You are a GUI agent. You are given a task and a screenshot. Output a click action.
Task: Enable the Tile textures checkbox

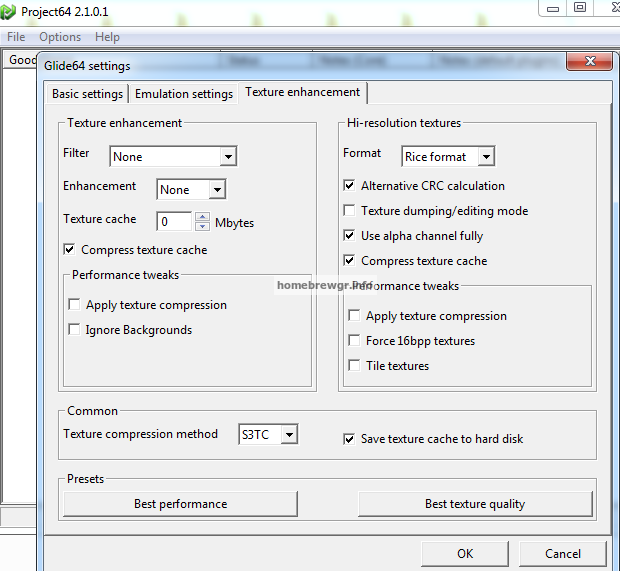[x=354, y=365]
